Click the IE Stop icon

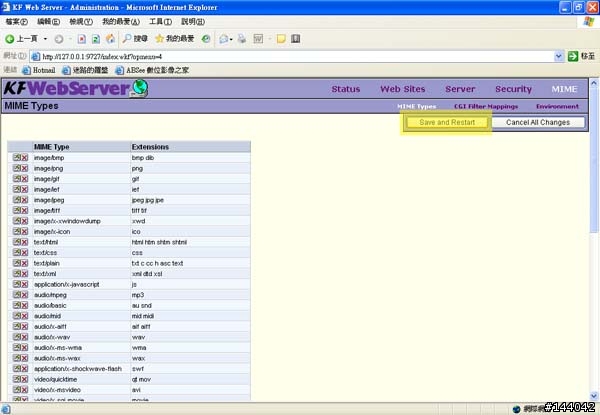coord(82,39)
